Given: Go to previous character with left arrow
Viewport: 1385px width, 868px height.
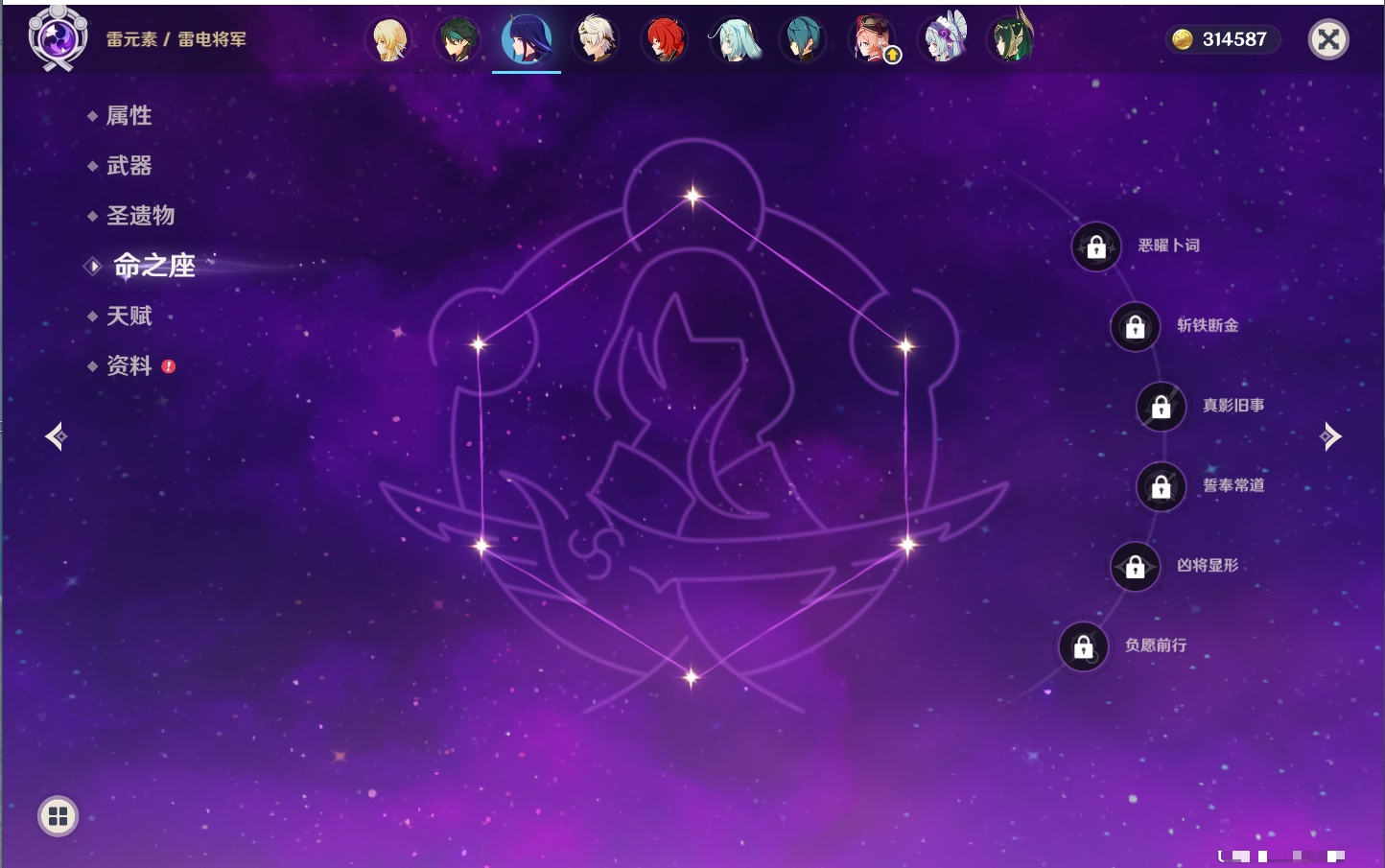Looking at the screenshot, I should [57, 436].
